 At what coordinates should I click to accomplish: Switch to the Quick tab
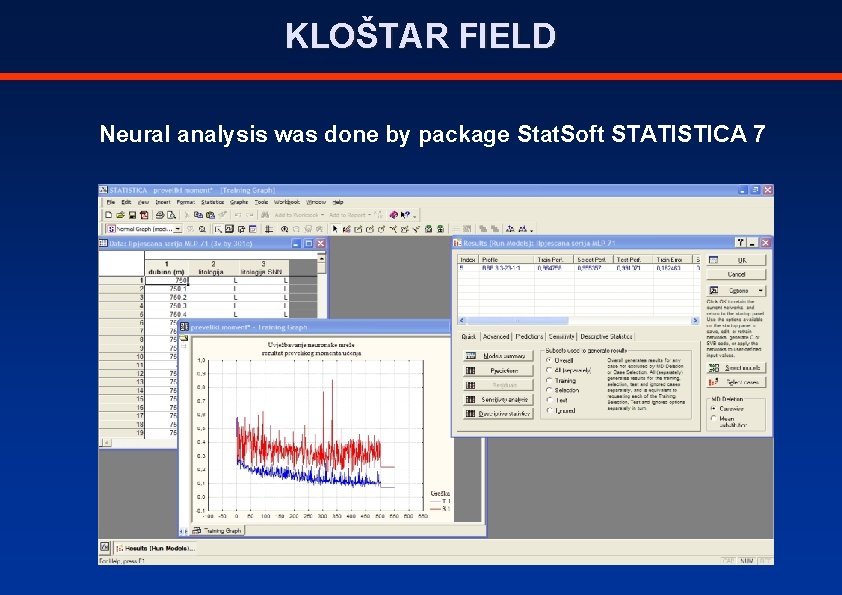(469, 337)
